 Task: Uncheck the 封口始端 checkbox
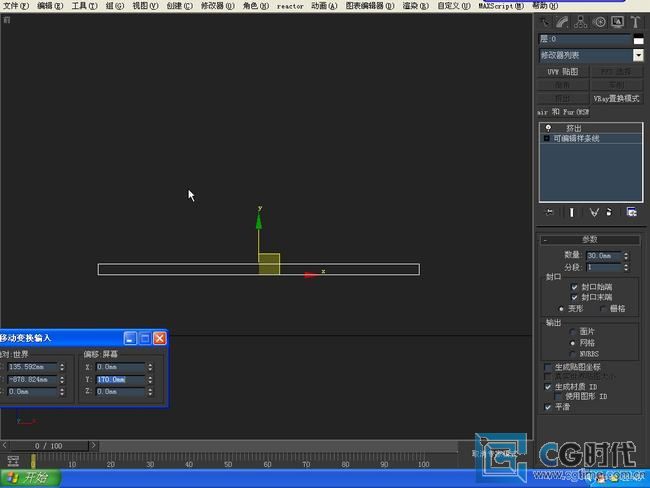tap(574, 286)
